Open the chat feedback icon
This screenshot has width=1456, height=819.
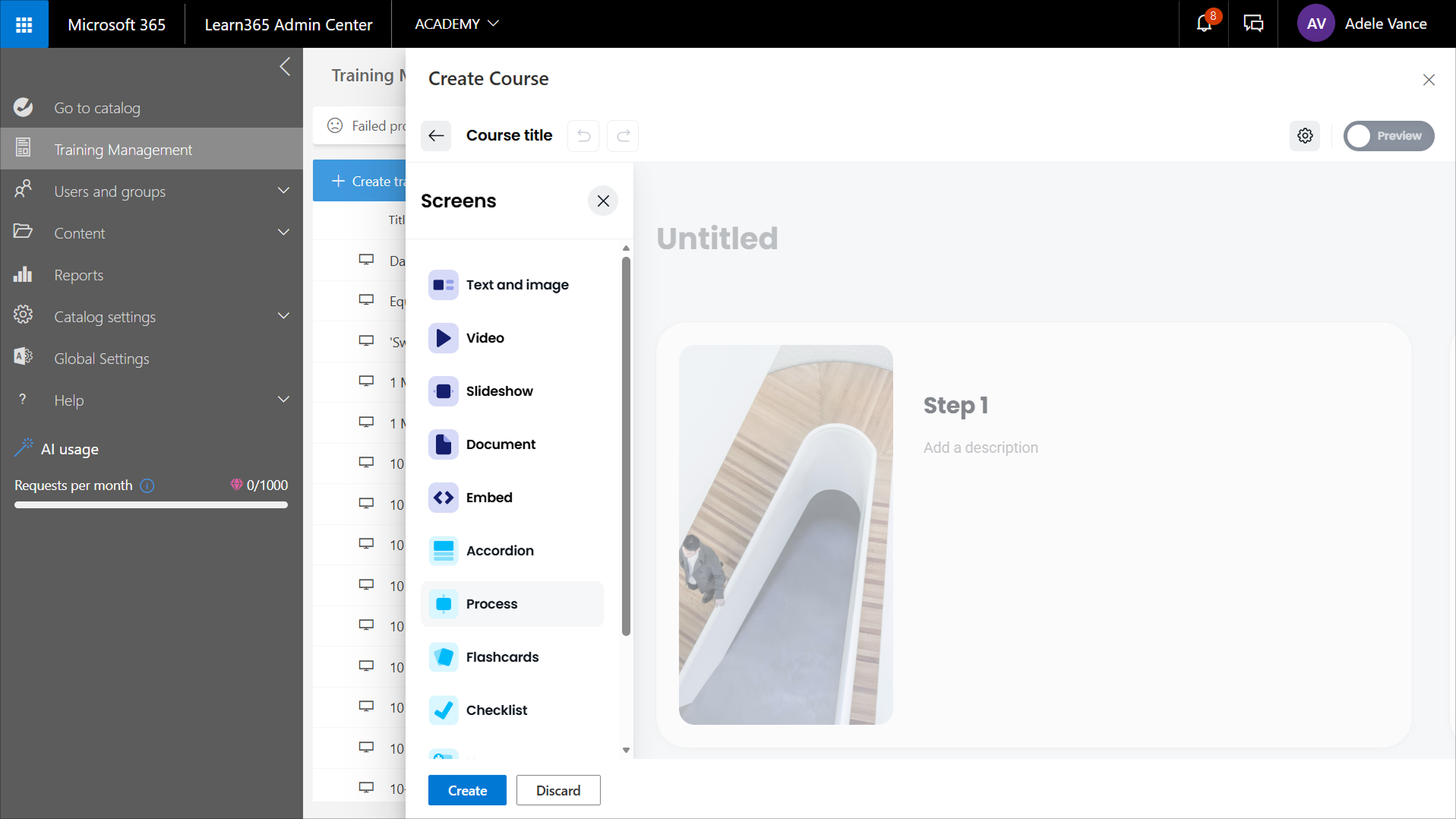pos(1253,24)
